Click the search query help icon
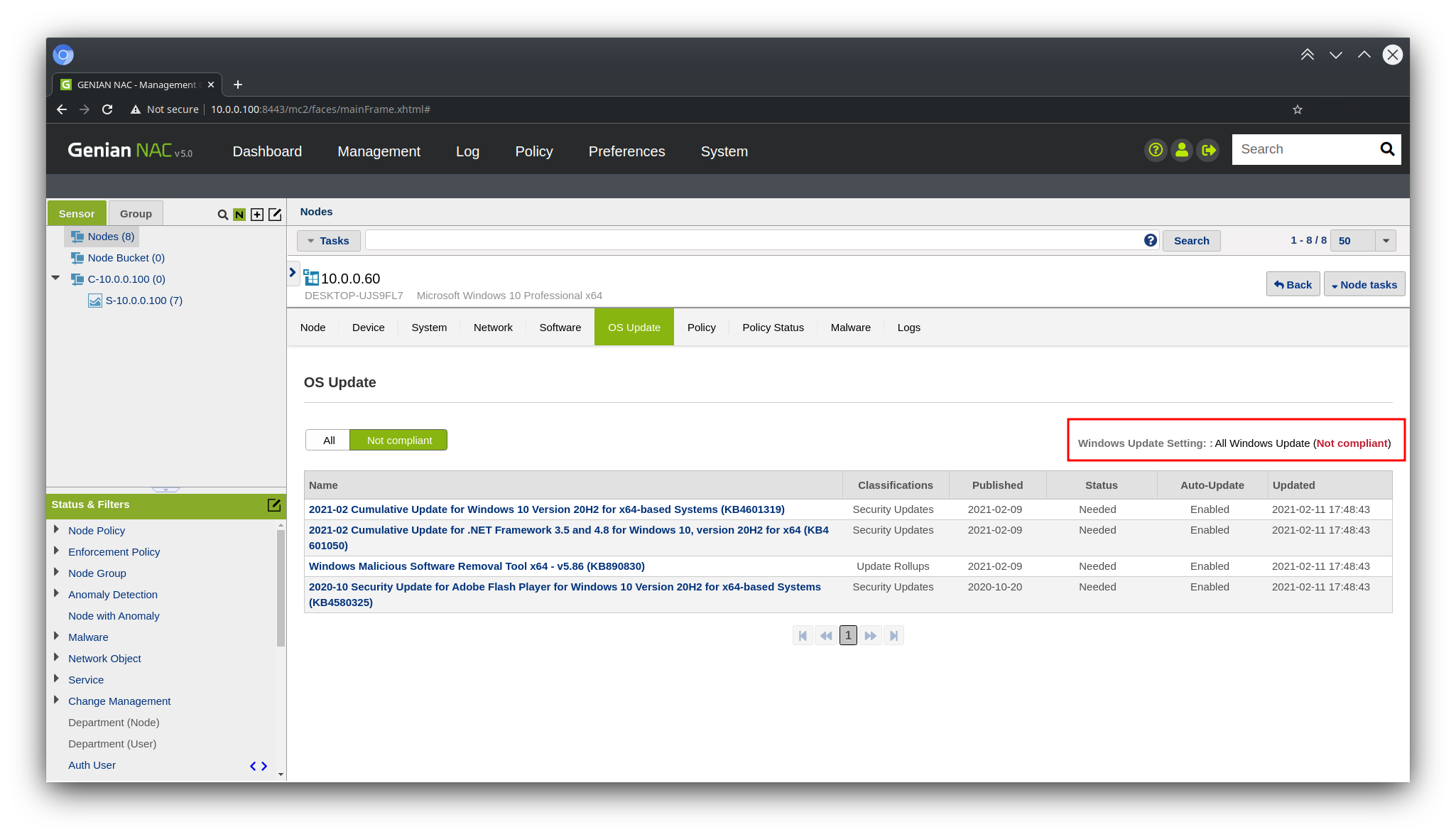1456x837 pixels. click(x=1151, y=241)
